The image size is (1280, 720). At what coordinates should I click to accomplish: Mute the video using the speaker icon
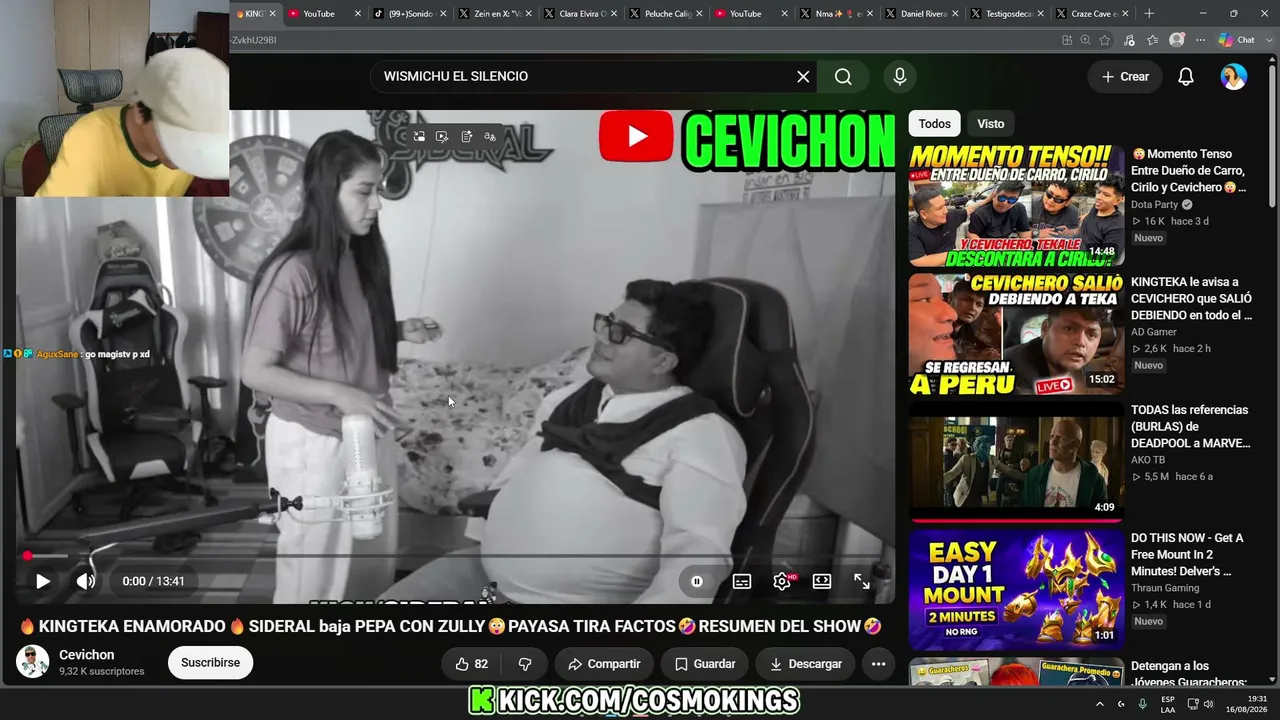86,581
